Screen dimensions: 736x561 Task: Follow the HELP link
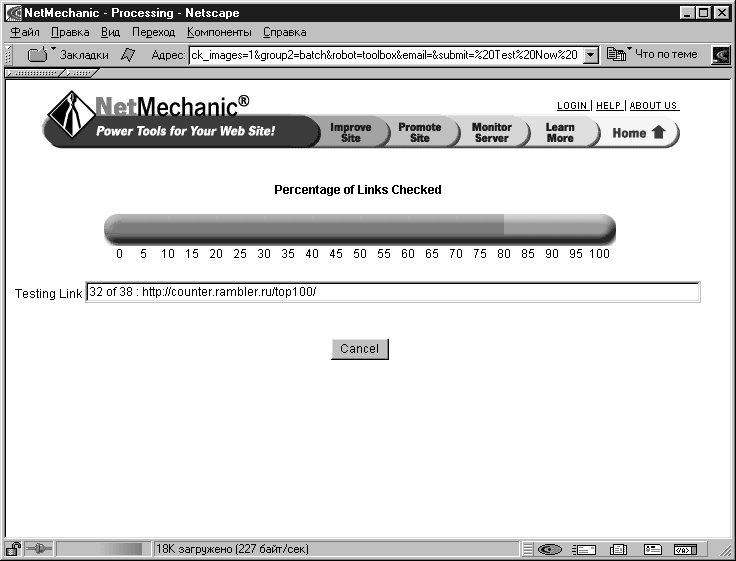pos(608,106)
